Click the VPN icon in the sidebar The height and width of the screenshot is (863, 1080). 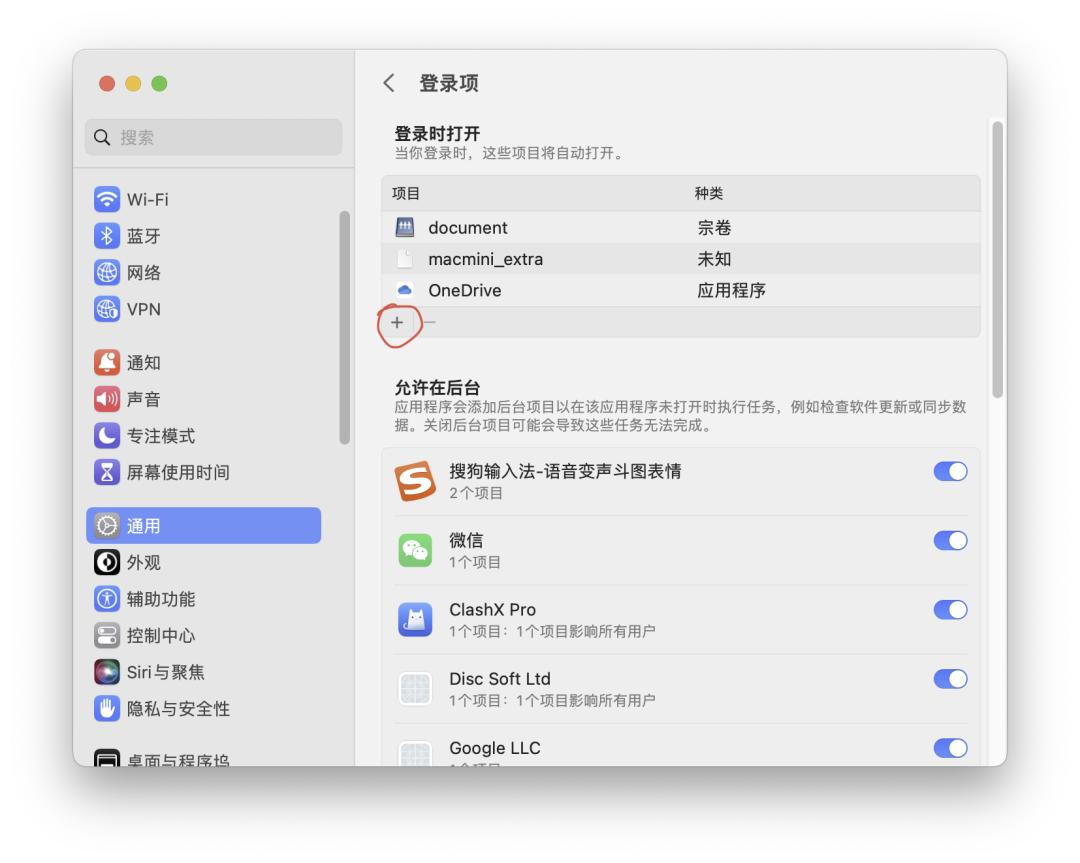pyautogui.click(x=106, y=309)
